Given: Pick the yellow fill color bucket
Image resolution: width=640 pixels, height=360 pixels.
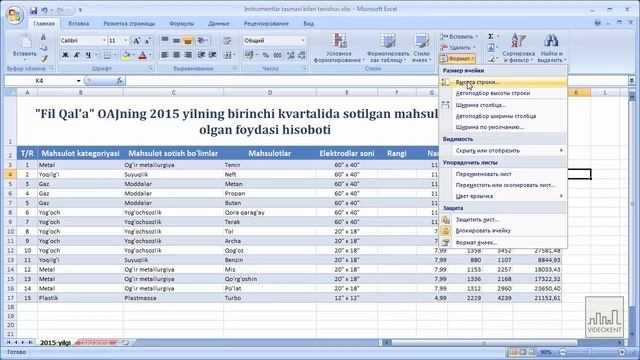Looking at the screenshot, I should (126, 55).
